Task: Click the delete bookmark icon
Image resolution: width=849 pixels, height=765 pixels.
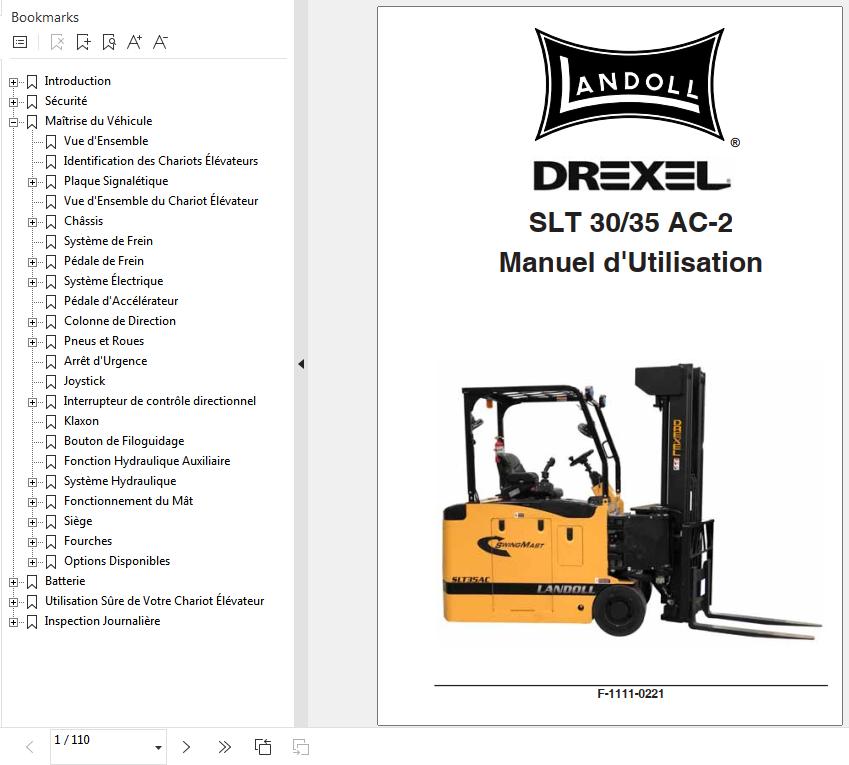Action: 57,42
